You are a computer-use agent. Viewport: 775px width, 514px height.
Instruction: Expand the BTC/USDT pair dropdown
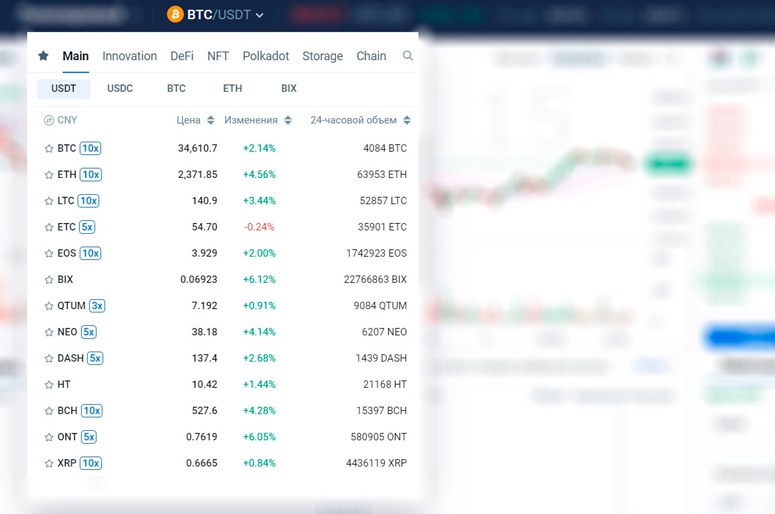pos(259,15)
